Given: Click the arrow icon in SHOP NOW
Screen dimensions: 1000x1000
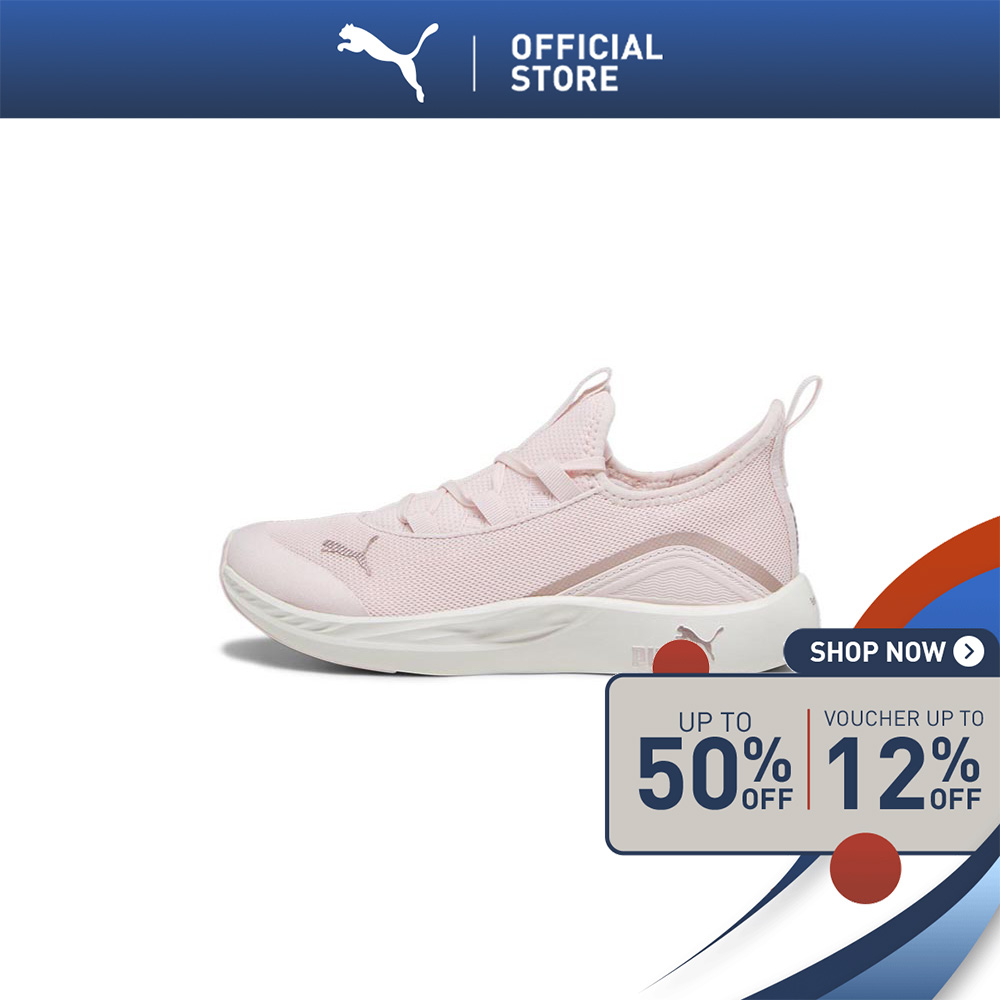Looking at the screenshot, I should [x=969, y=652].
